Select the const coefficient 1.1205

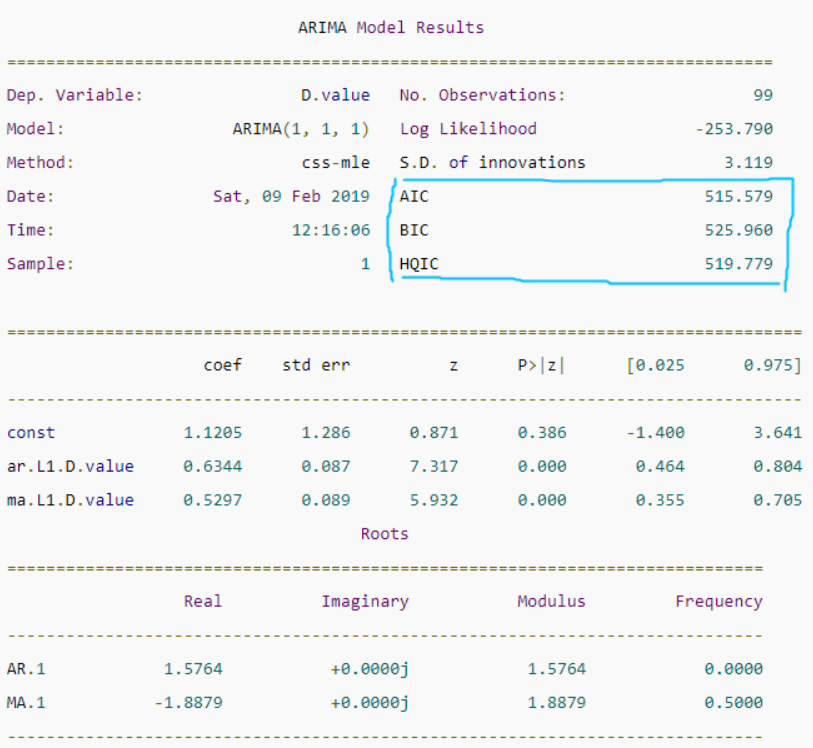coord(212,433)
